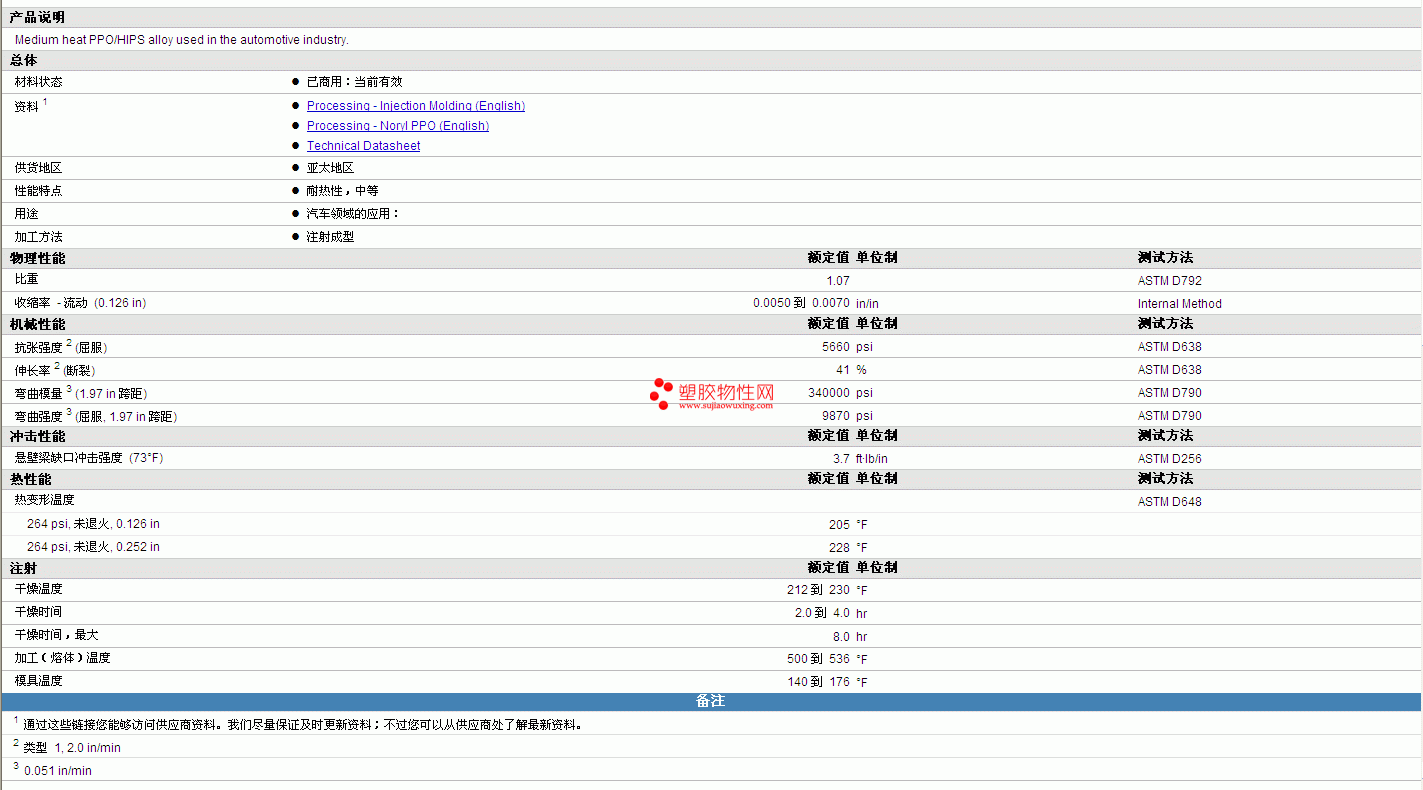
Task: Click the Internal Method test method
Action: tap(1180, 304)
